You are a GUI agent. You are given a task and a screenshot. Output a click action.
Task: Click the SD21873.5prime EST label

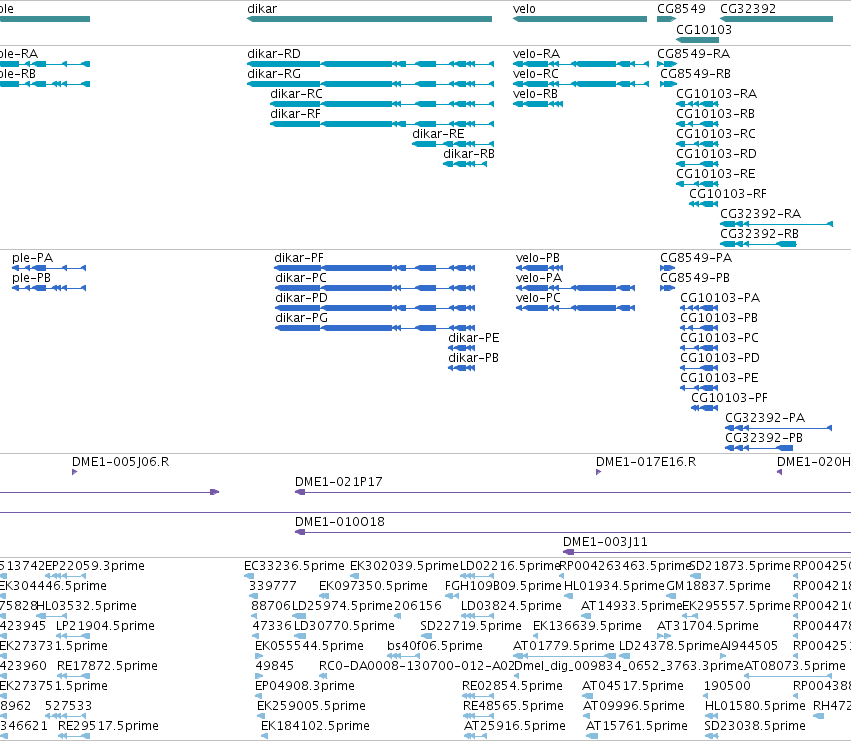(740, 566)
